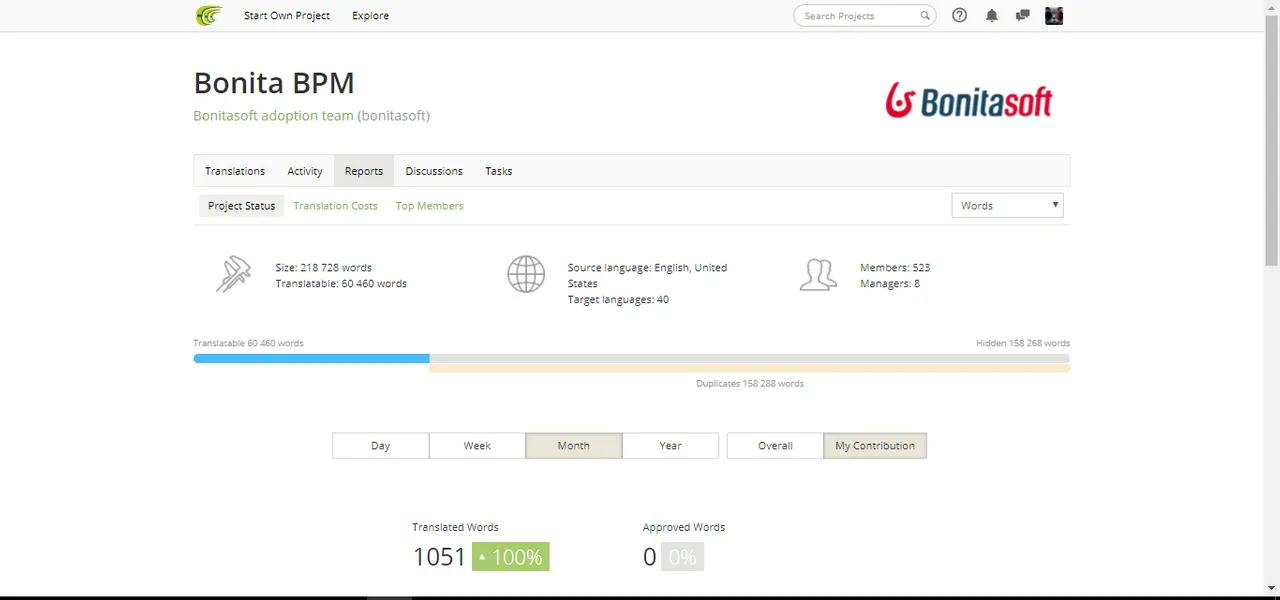Screen dimensions: 1280x600
Task: Click the blue translatable progress bar
Action: (x=311, y=358)
